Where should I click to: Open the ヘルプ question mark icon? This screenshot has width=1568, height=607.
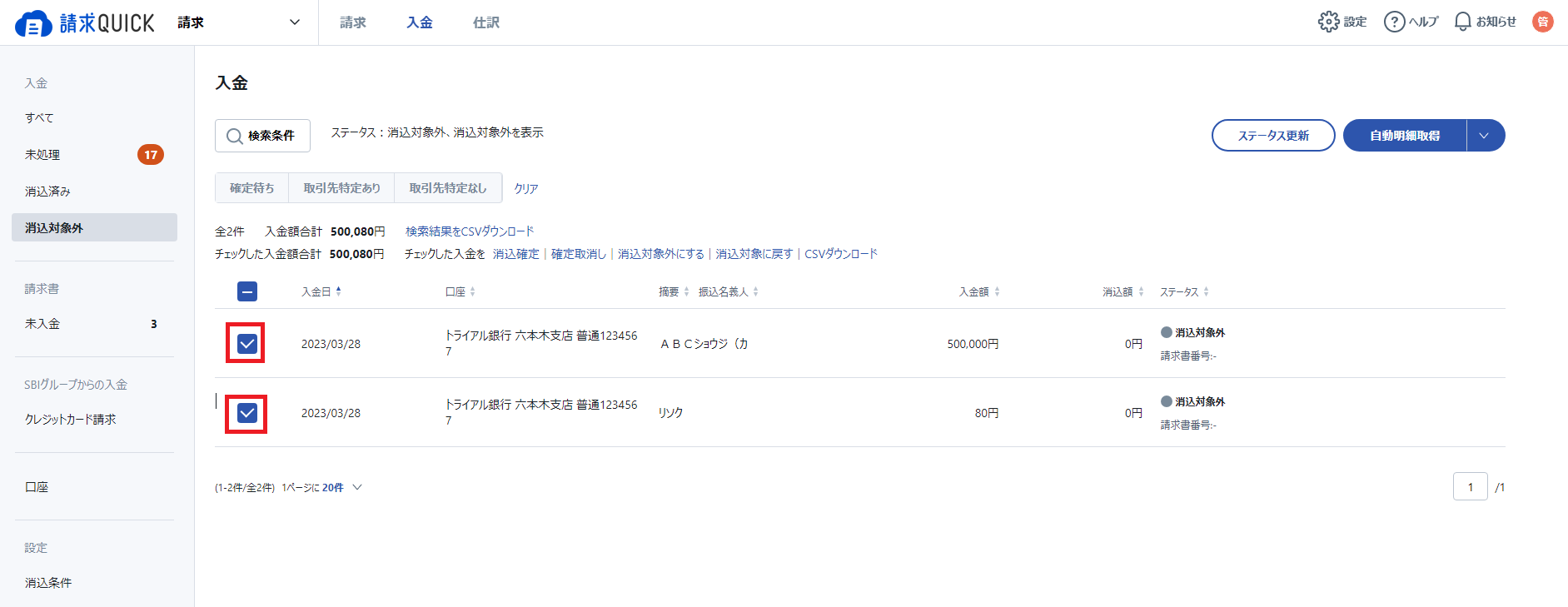1394,22
